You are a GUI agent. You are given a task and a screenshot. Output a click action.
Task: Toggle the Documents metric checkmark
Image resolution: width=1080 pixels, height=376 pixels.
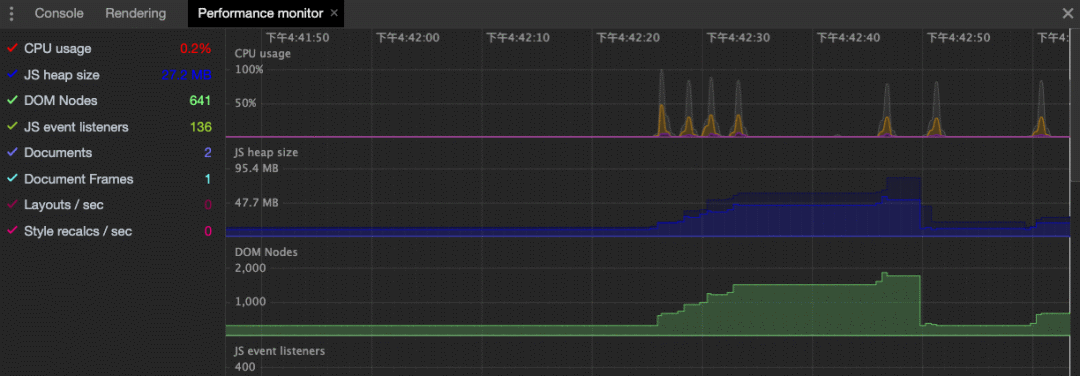[12, 152]
